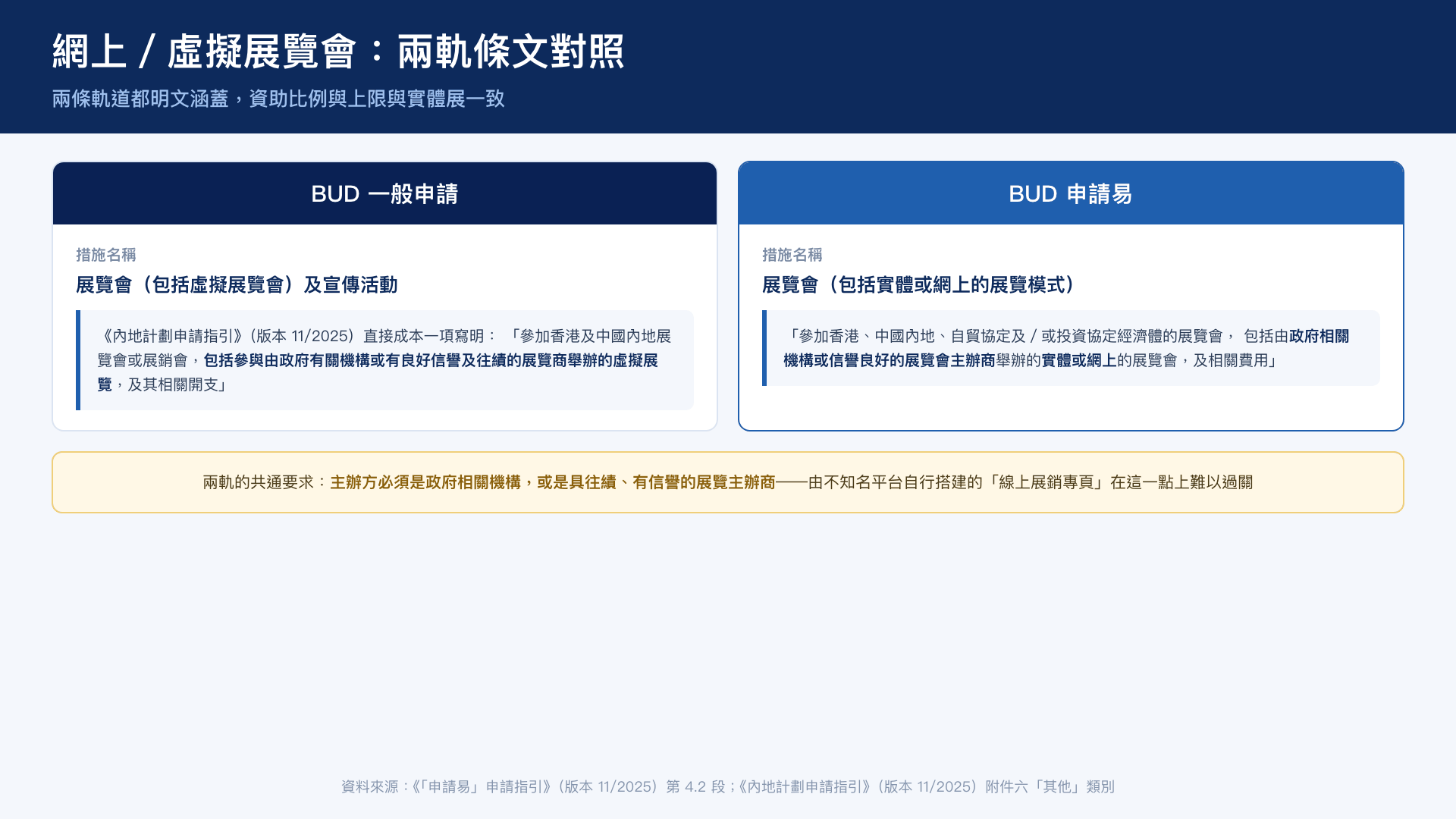The width and height of the screenshot is (1456, 819).
Task: Select heading 展覽會（包括虛擬展覽會）及宣傳活動
Action: point(237,285)
